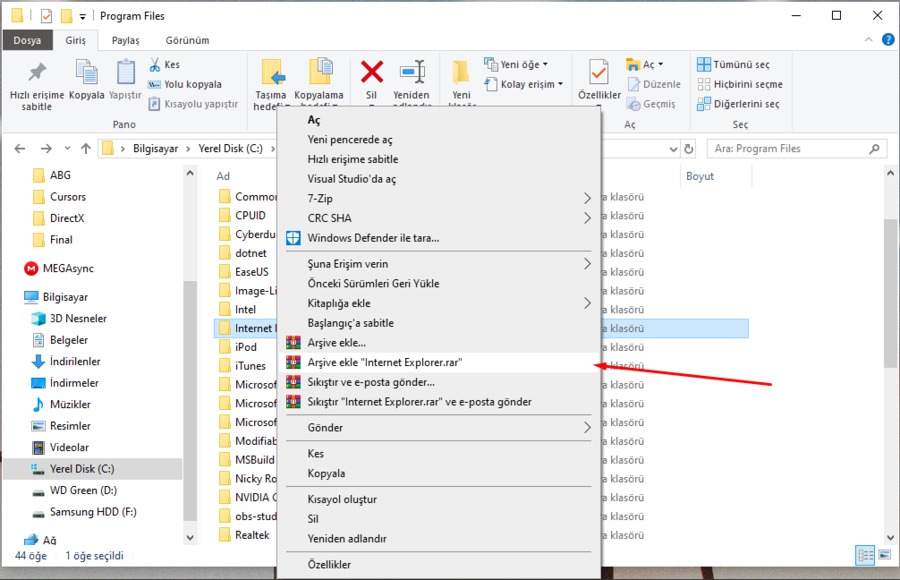This screenshot has height=580, width=900.
Task: Open the Dosya file tab
Action: (28, 40)
